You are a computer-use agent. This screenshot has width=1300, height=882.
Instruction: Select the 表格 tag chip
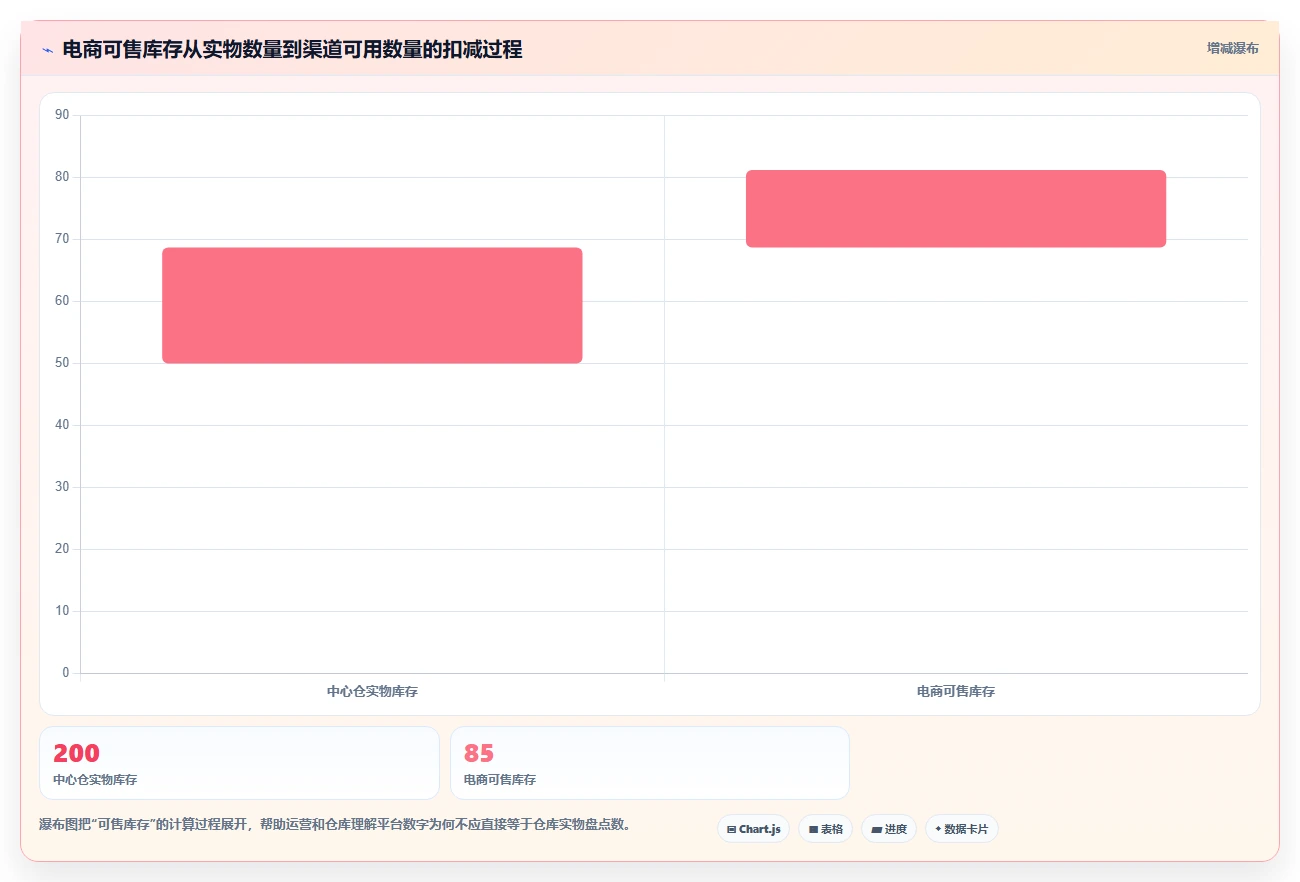pyautogui.click(x=825, y=829)
